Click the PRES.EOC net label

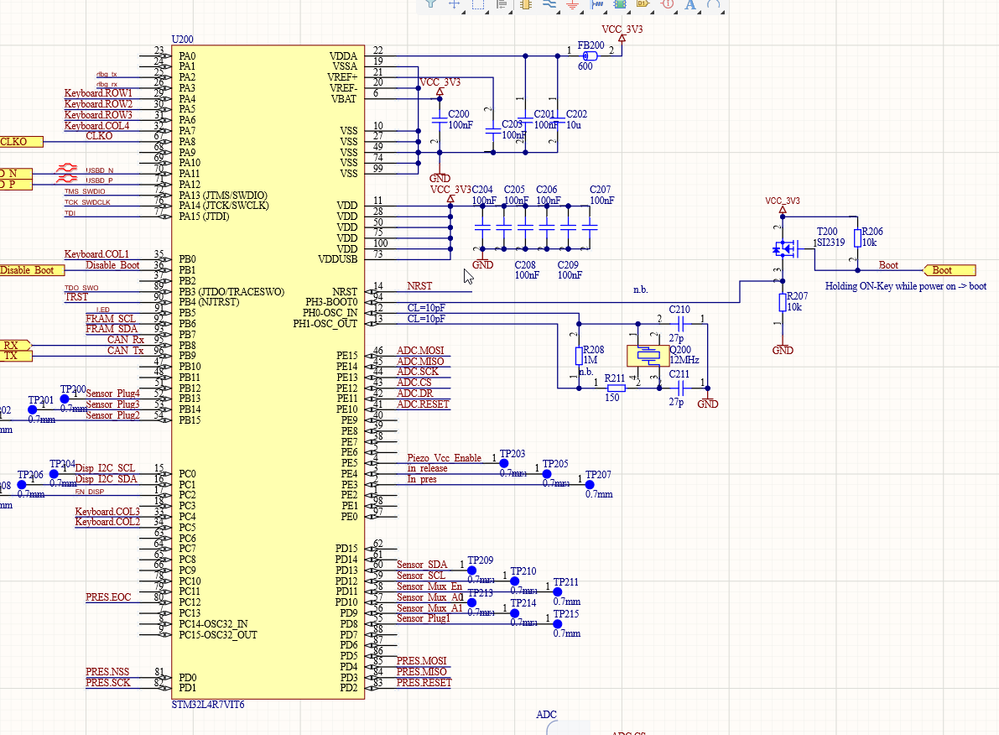108,597
